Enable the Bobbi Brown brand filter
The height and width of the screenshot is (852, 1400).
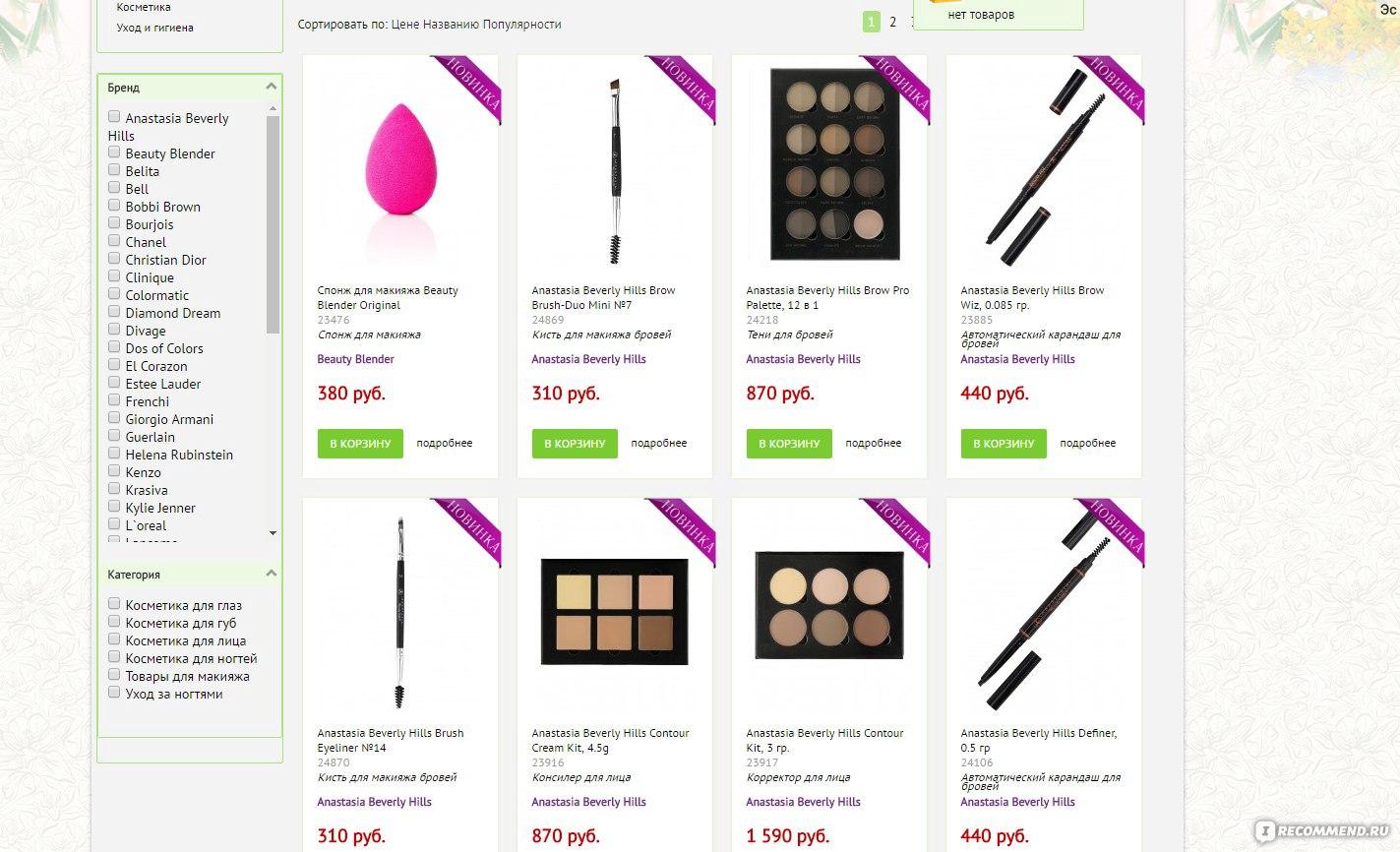(114, 206)
